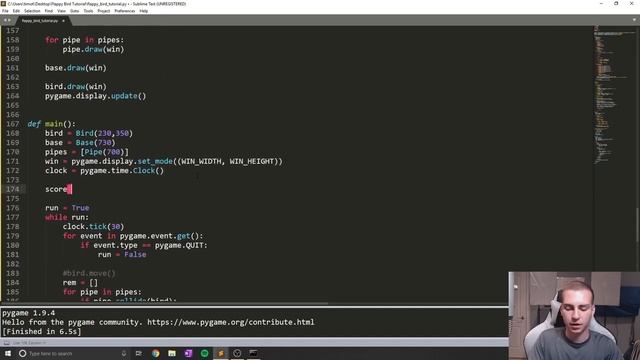Click the word 'score' on line 174

coord(56,189)
